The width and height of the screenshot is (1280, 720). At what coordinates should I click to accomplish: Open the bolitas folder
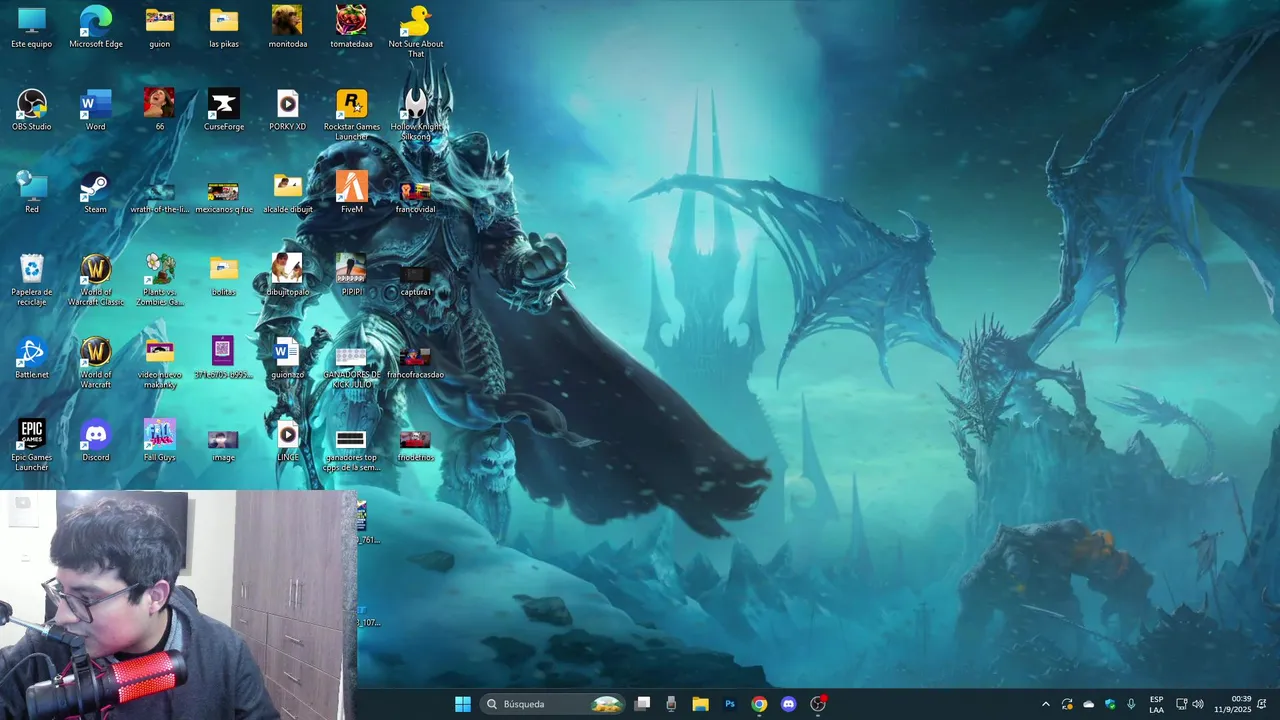[x=224, y=275]
